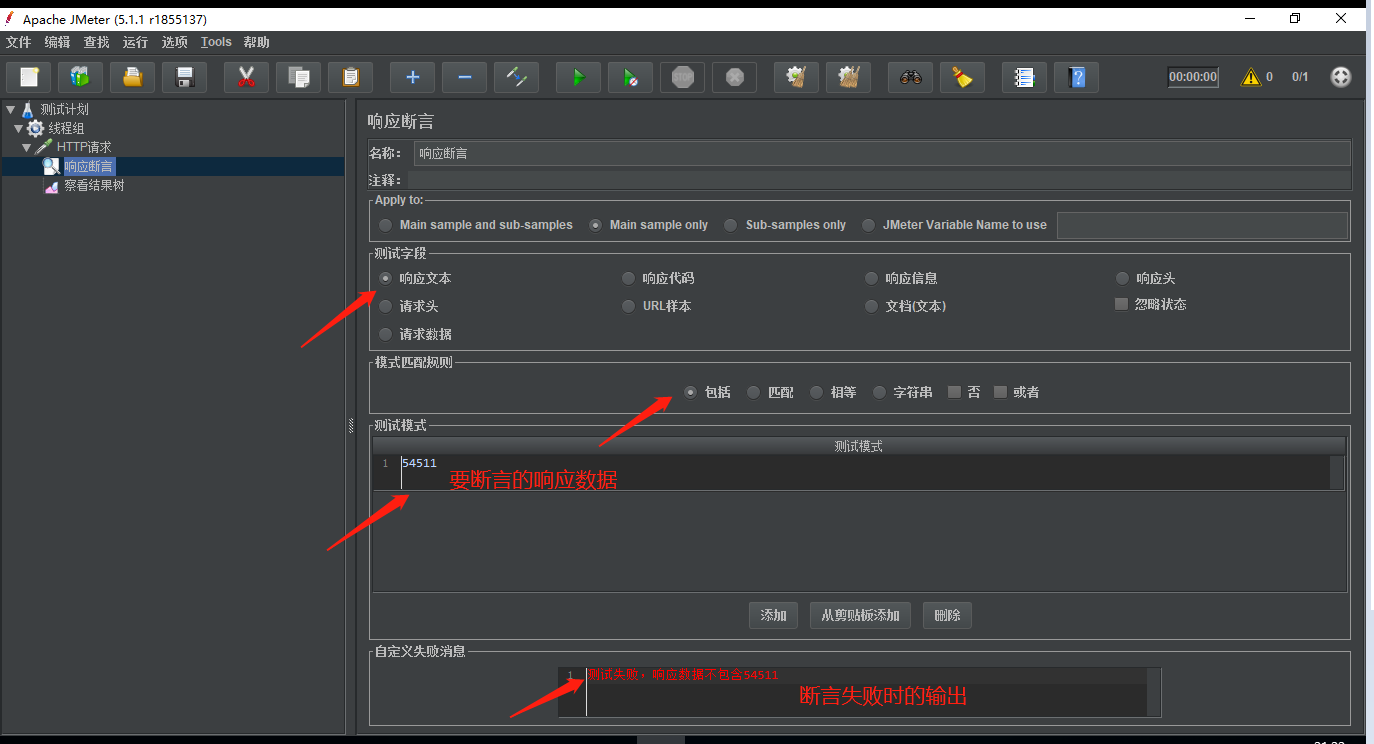The height and width of the screenshot is (744, 1374).
Task: Click the JMeter Variable Name text box
Action: [x=1202, y=225]
